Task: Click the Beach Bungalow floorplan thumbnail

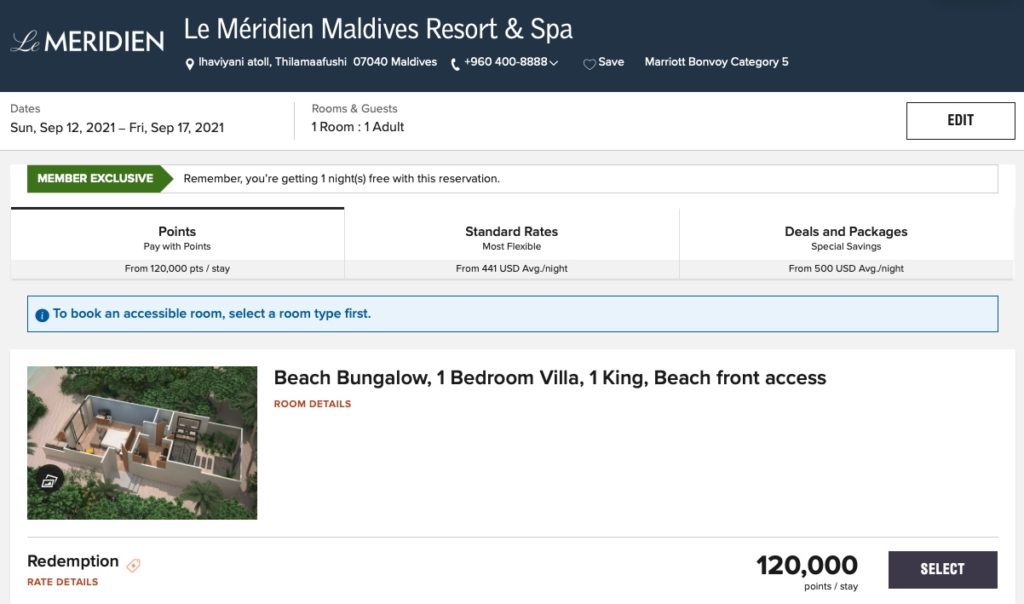Action: click(x=141, y=443)
